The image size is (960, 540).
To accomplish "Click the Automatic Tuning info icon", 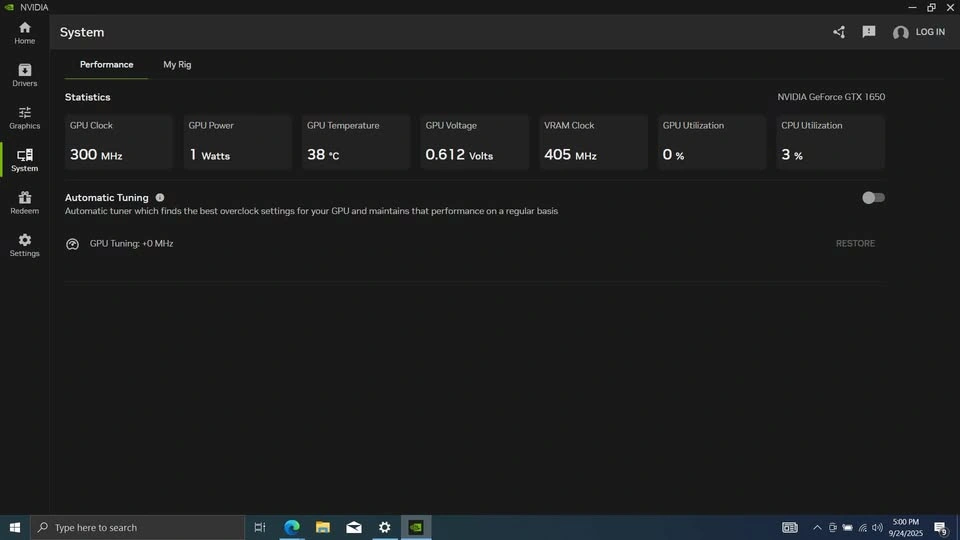I will click(160, 198).
